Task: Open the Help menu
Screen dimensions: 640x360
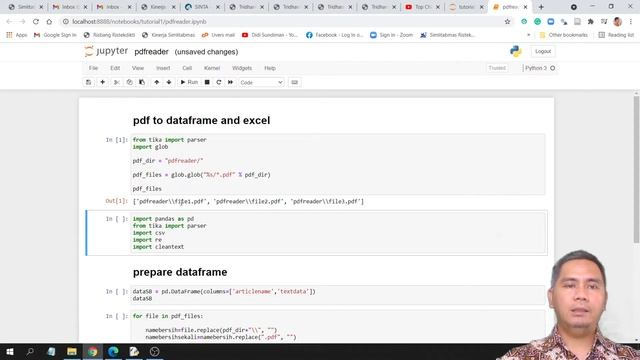Action: coord(270,68)
